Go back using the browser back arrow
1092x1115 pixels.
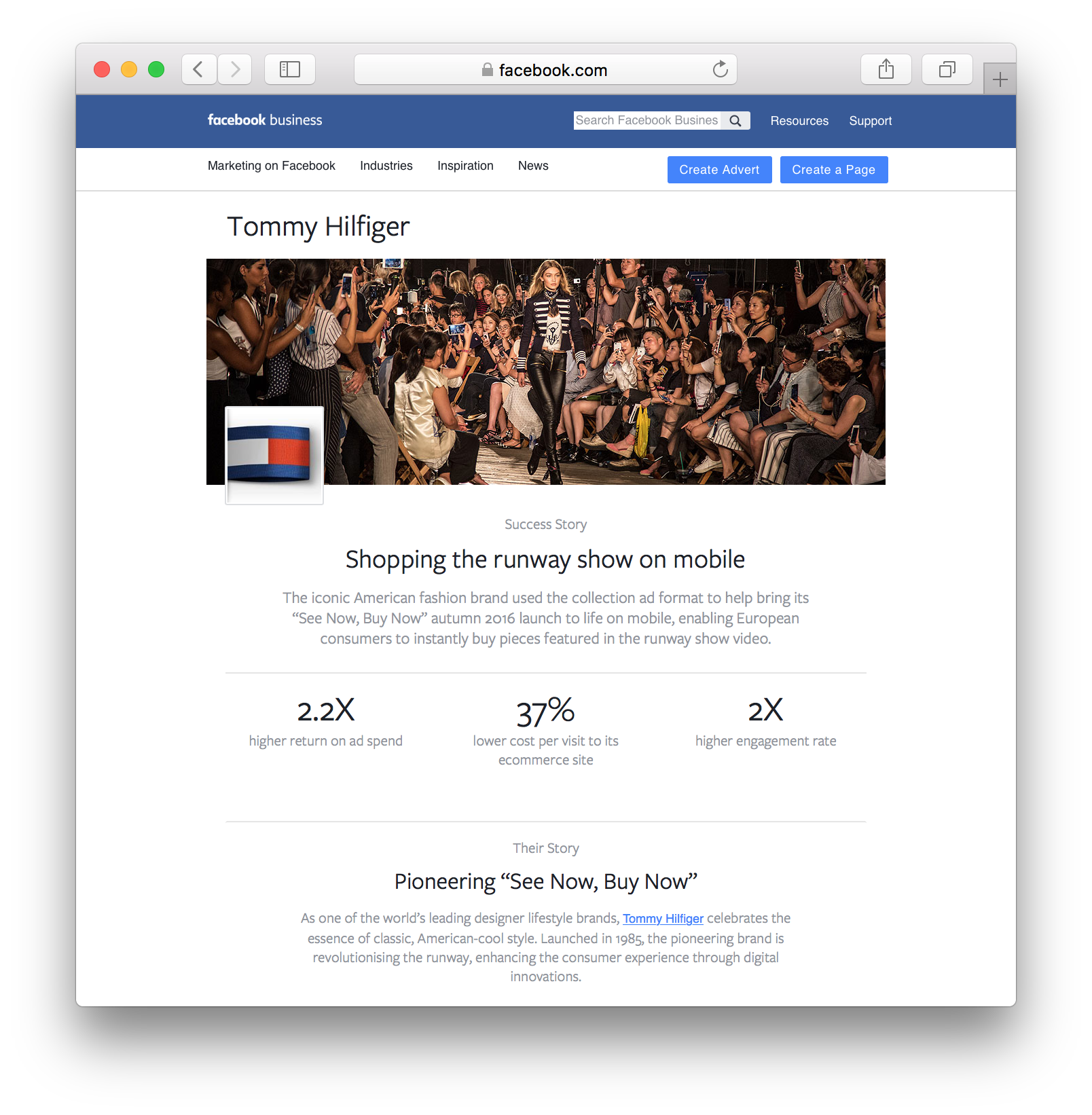point(199,69)
